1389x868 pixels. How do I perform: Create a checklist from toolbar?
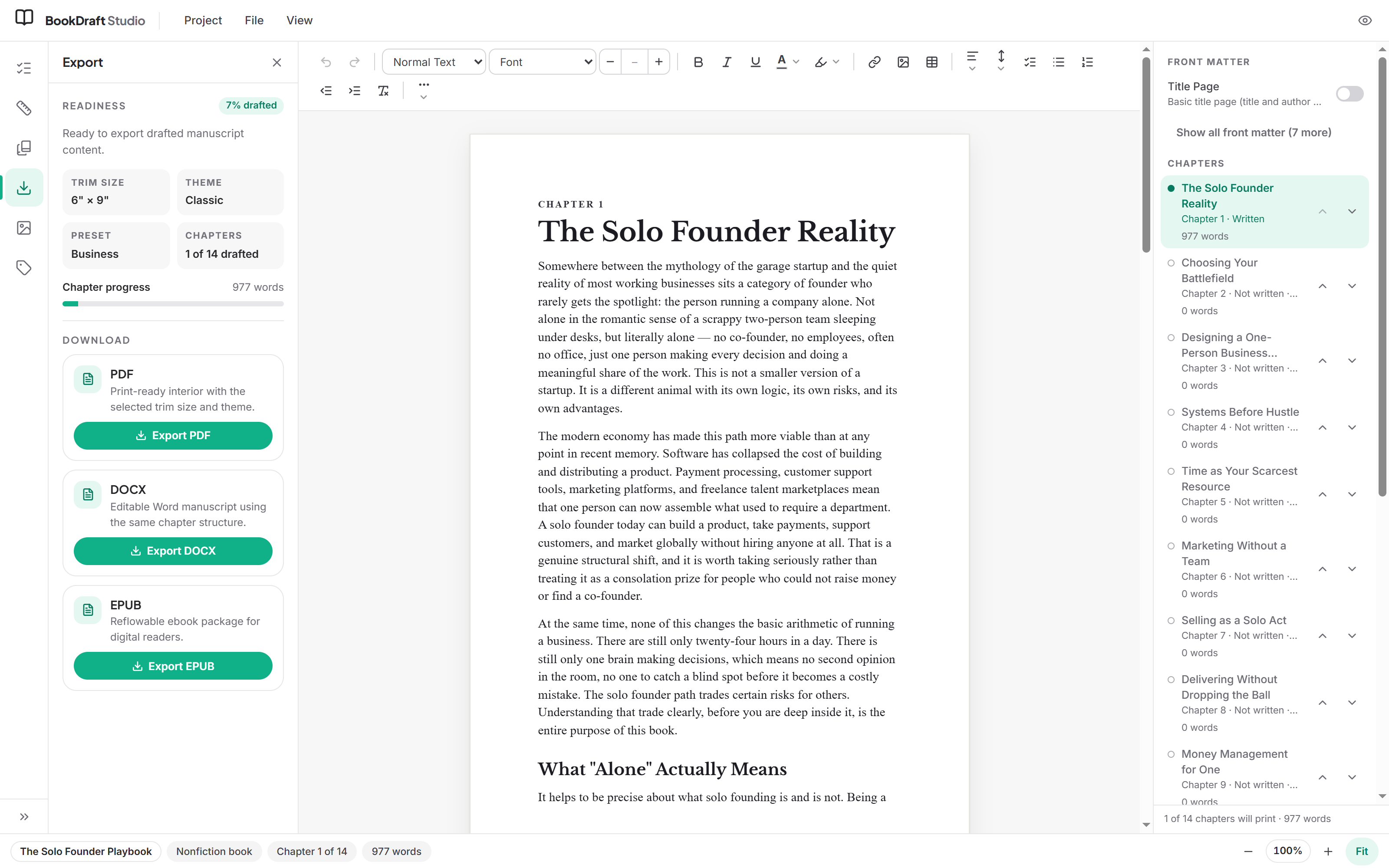tap(1030, 62)
